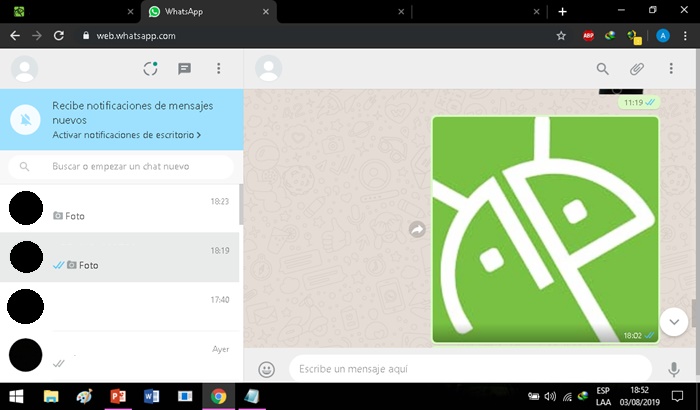
Task: Start a new chat with the message icon
Action: coord(184,68)
